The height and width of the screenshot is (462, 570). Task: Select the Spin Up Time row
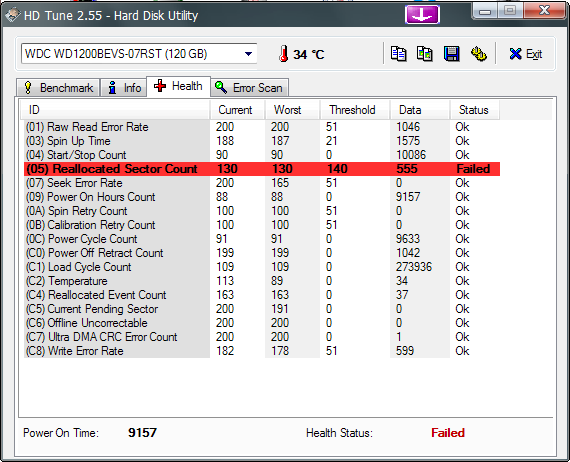coord(262,141)
